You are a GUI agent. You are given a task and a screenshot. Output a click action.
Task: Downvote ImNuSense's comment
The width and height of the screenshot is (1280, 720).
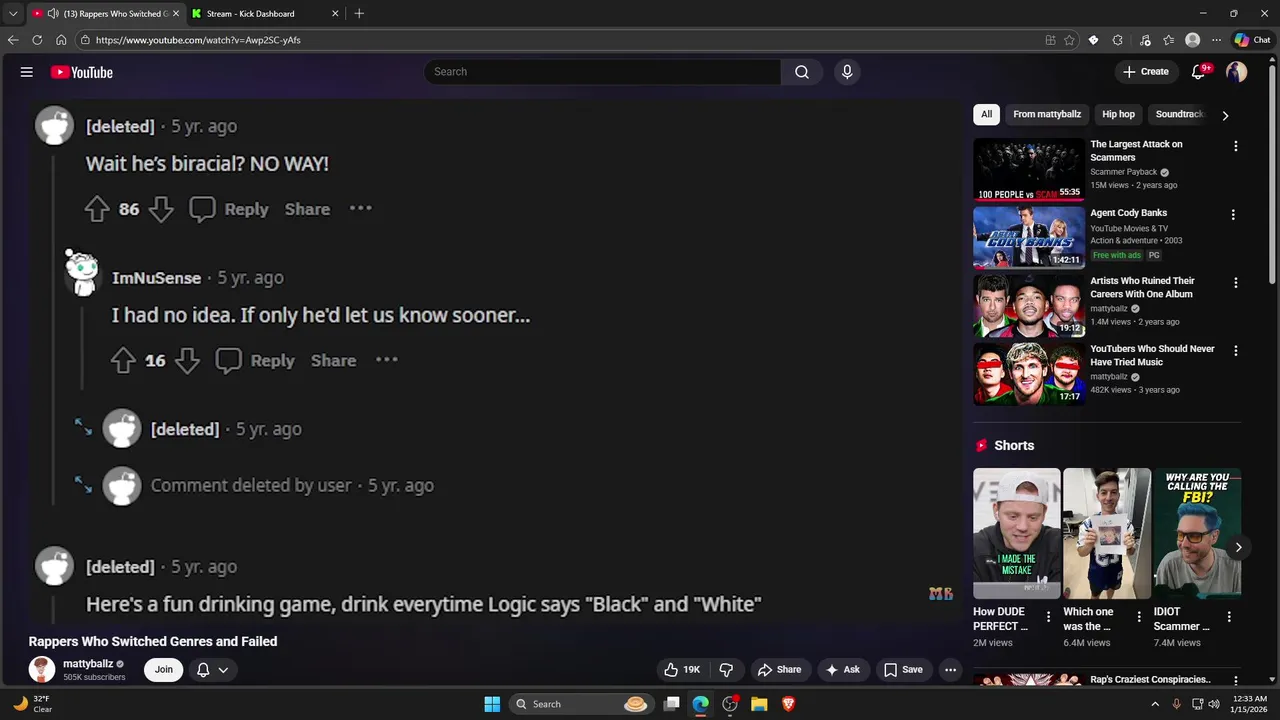pyautogui.click(x=187, y=361)
